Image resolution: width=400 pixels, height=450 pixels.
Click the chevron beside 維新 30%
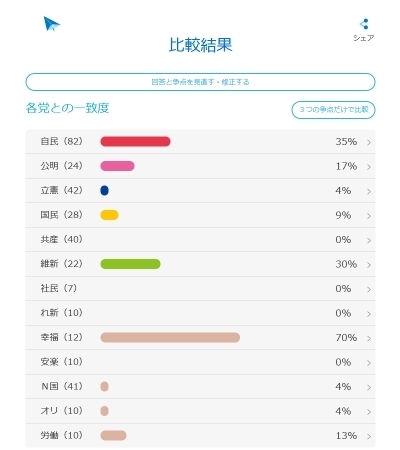[369, 265]
